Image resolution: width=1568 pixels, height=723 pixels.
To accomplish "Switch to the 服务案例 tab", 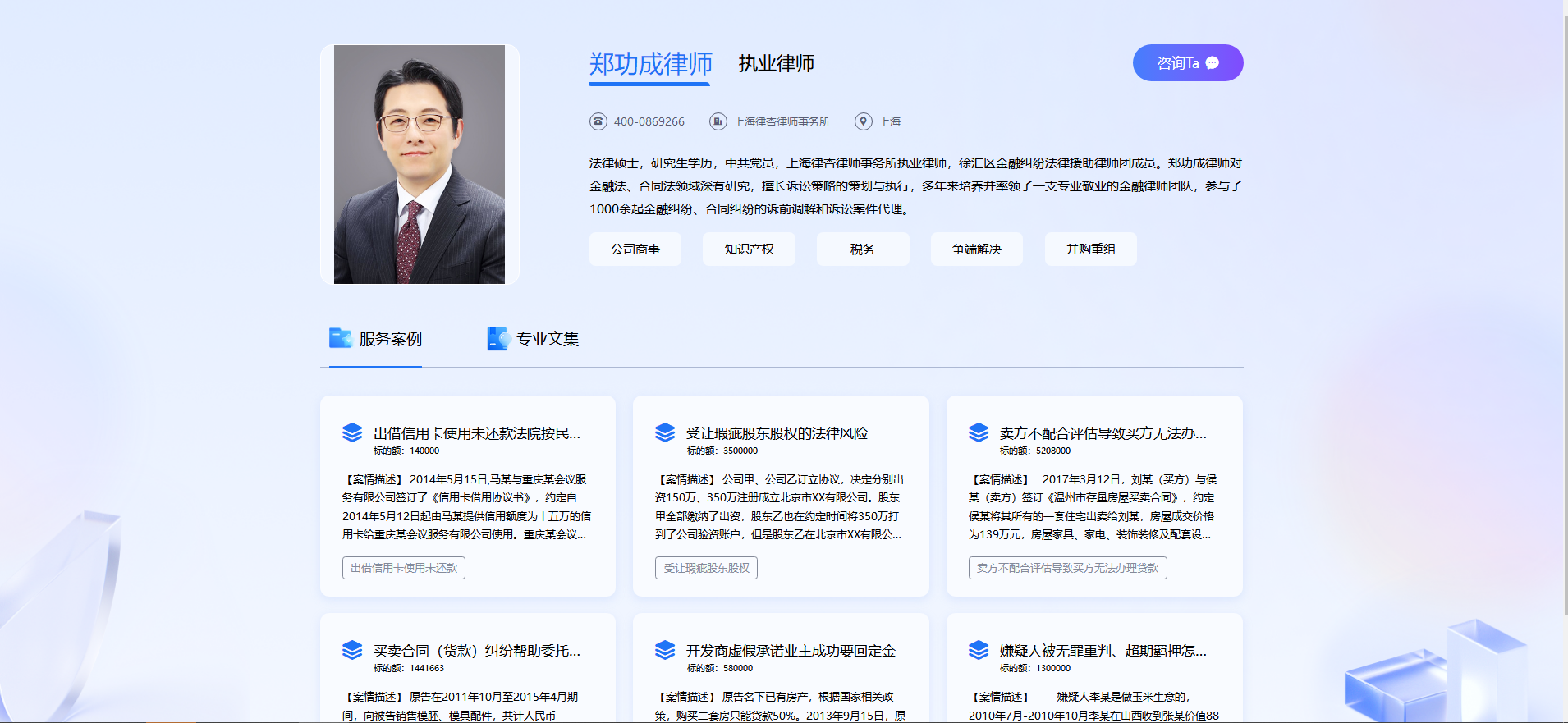I will click(390, 339).
